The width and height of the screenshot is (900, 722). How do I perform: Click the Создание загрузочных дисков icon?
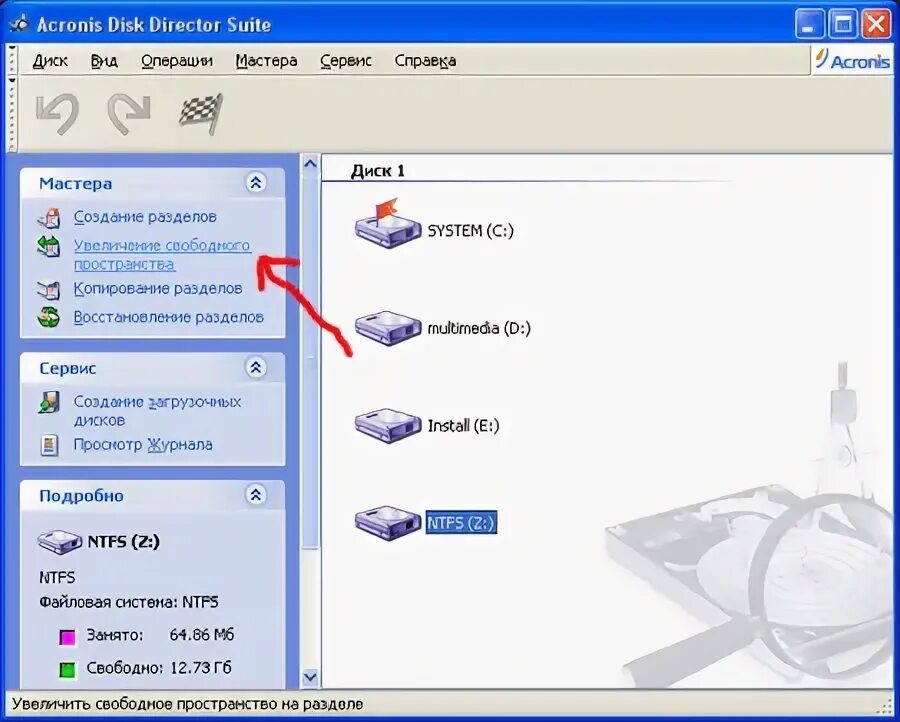coord(49,402)
